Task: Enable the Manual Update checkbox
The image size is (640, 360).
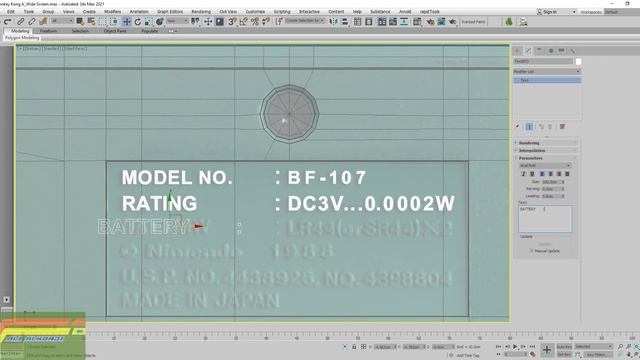Action: (x=531, y=251)
